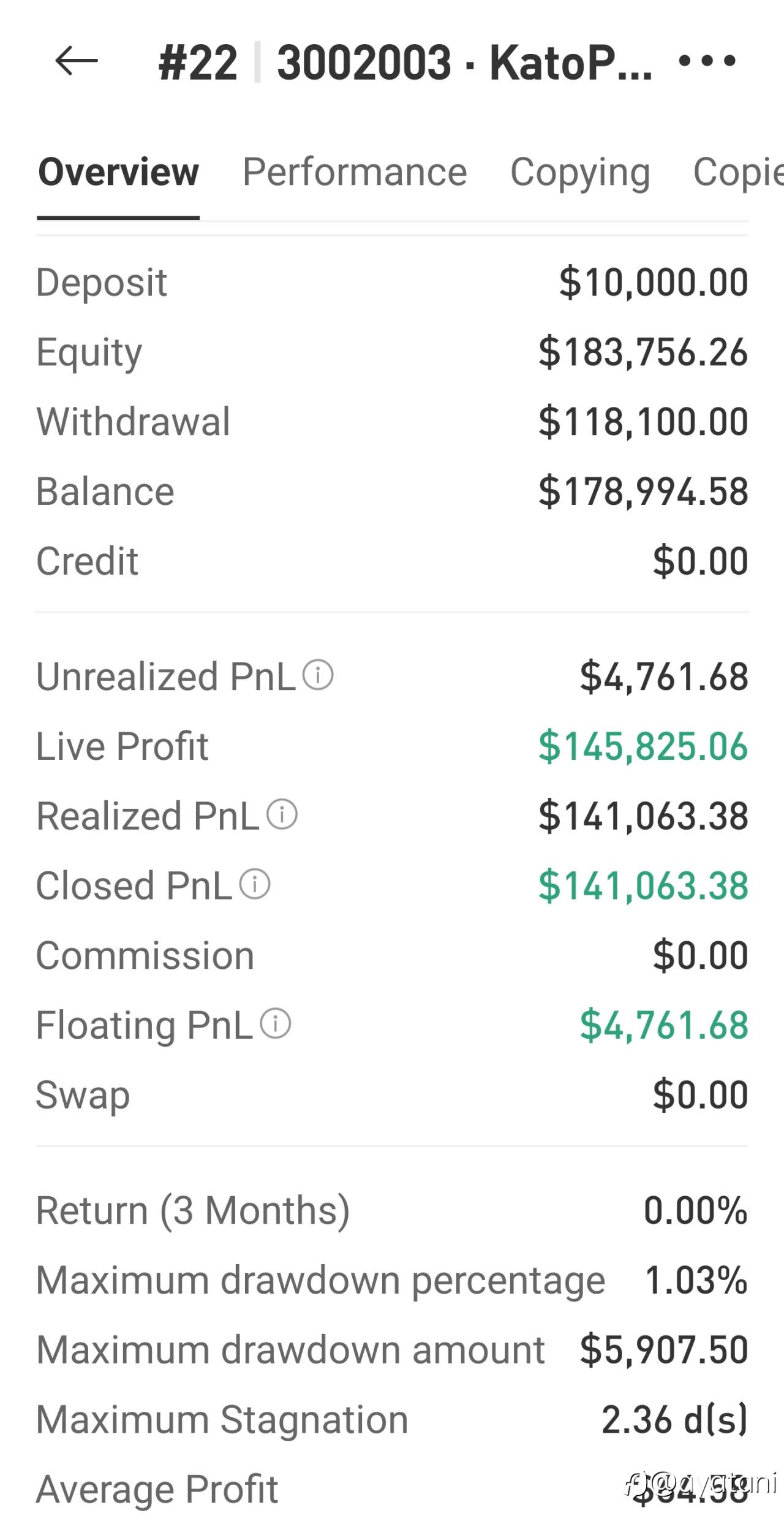This screenshot has height=1524, width=784.
Task: Tap the green Live Profit value
Action: pos(643,746)
